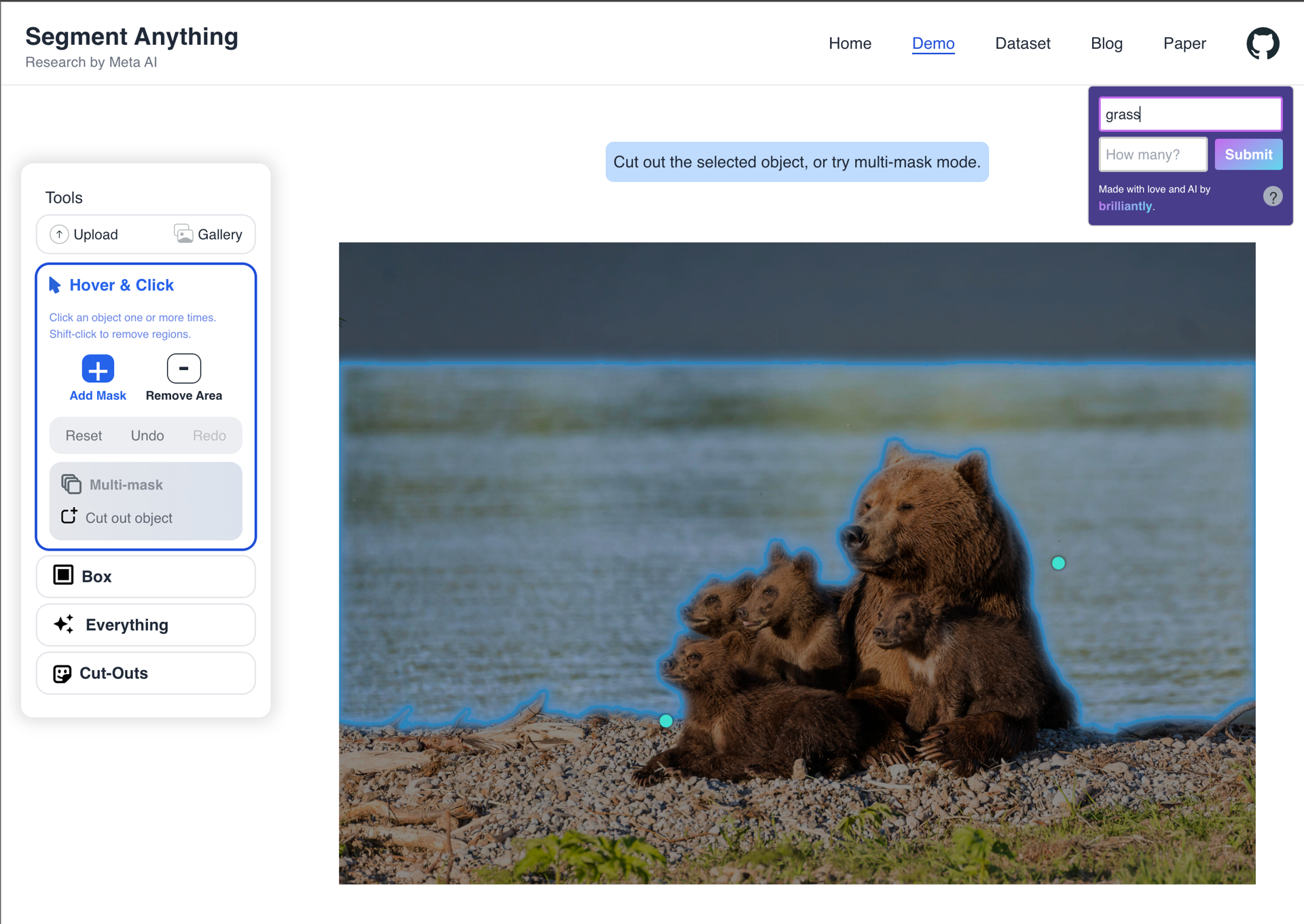Click the Tools heading
Viewport: 1304px width, 924px height.
(x=64, y=198)
